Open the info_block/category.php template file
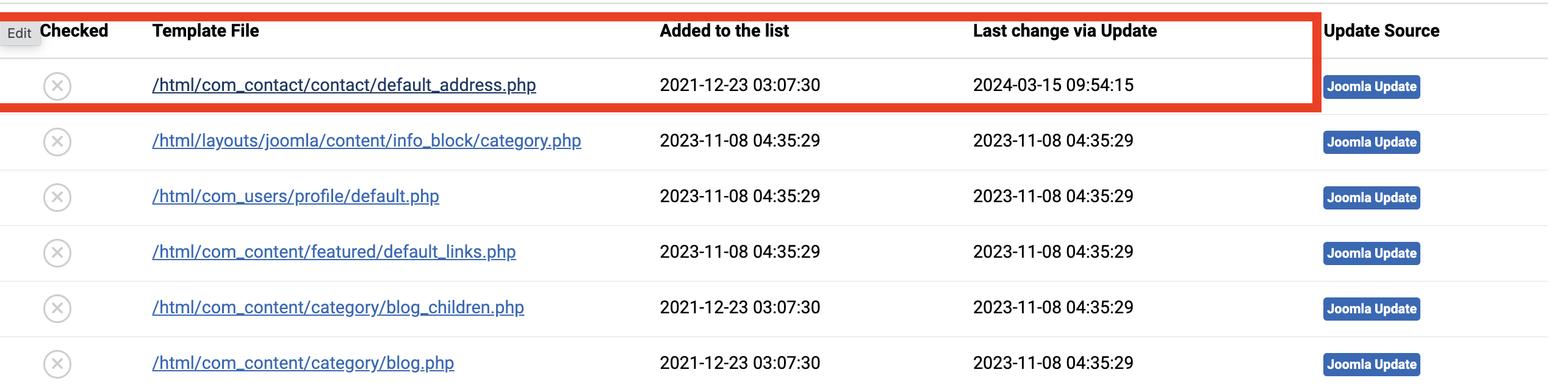1568x386 pixels. coord(367,140)
